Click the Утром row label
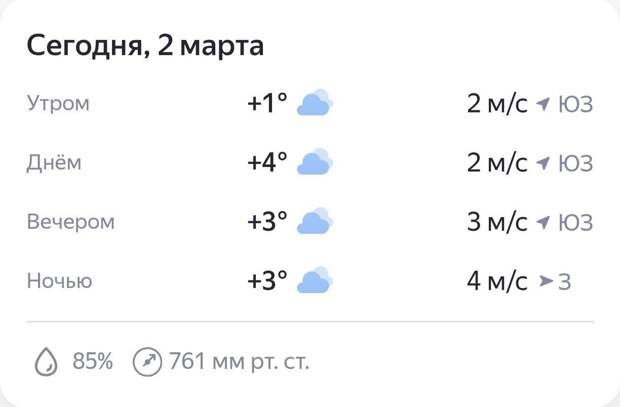 [x=58, y=104]
